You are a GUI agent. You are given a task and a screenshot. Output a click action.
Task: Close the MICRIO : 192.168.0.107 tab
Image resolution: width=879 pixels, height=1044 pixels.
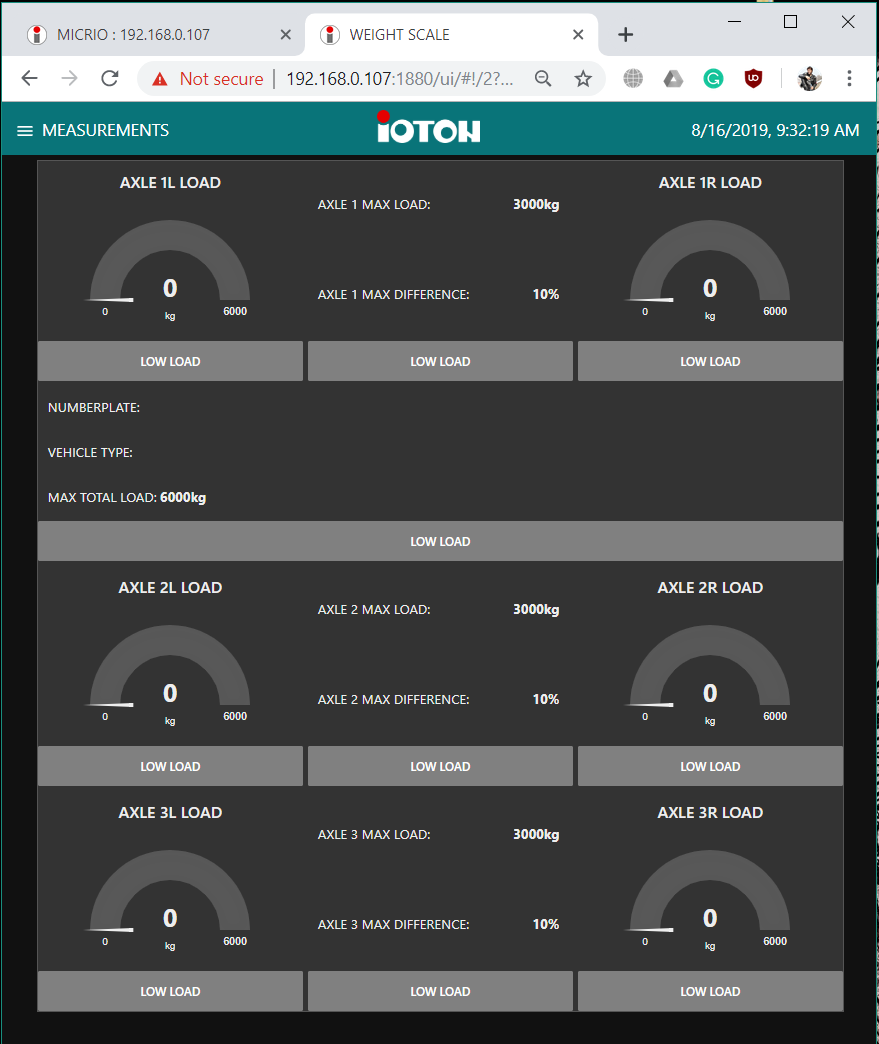[286, 35]
